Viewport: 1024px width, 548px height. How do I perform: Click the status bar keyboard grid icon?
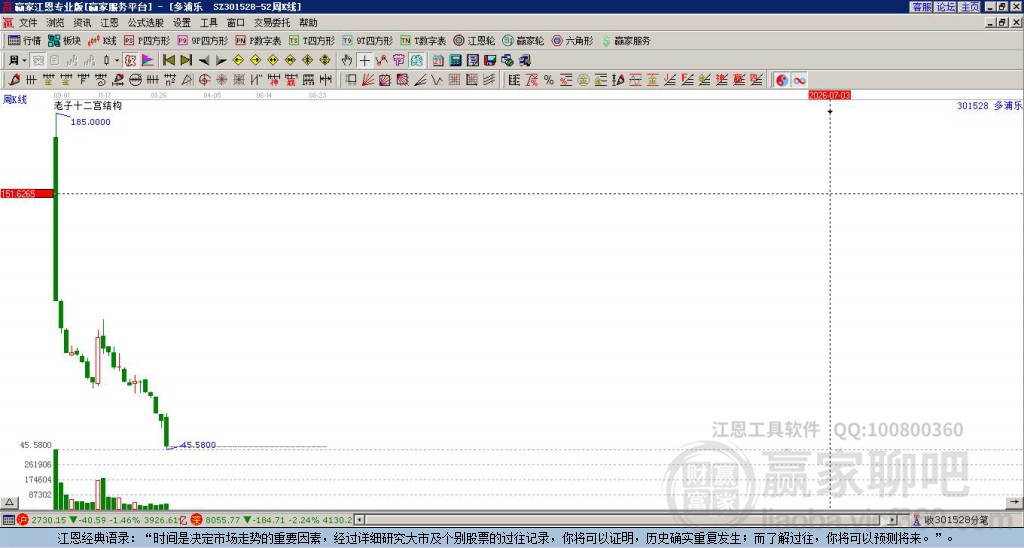click(x=8, y=520)
